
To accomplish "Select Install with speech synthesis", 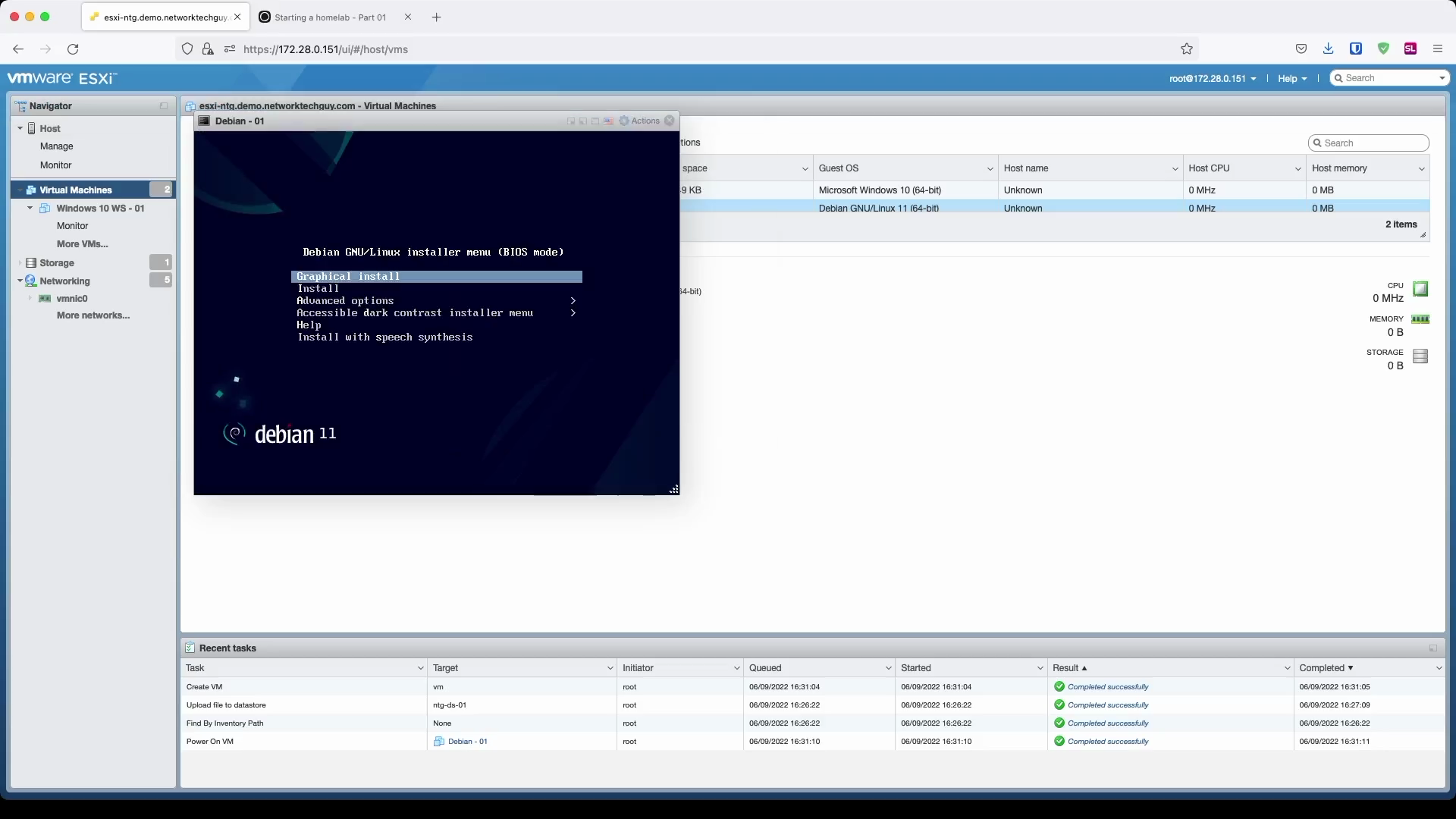I will (x=385, y=337).
